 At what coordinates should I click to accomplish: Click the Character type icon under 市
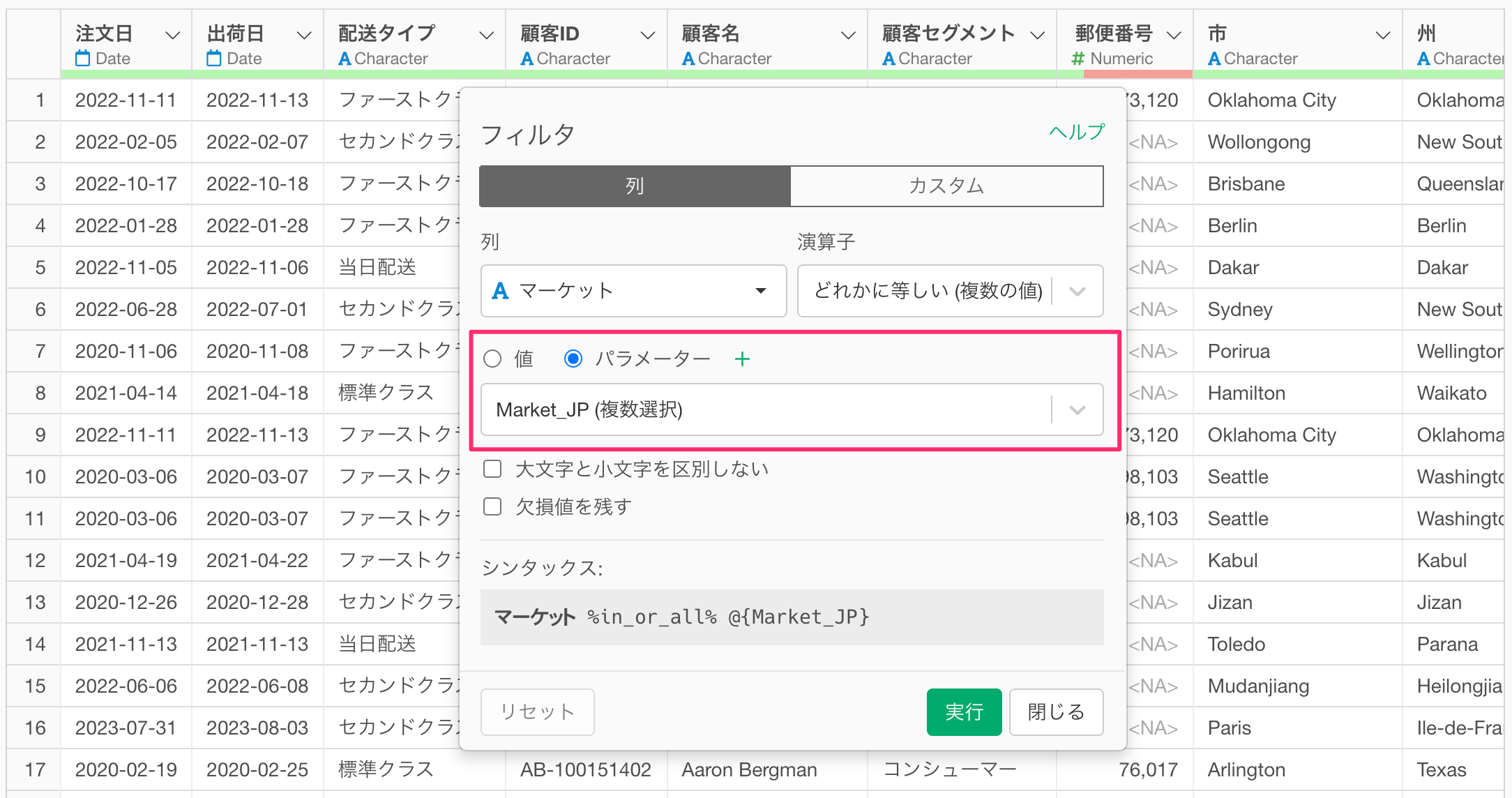(1214, 59)
